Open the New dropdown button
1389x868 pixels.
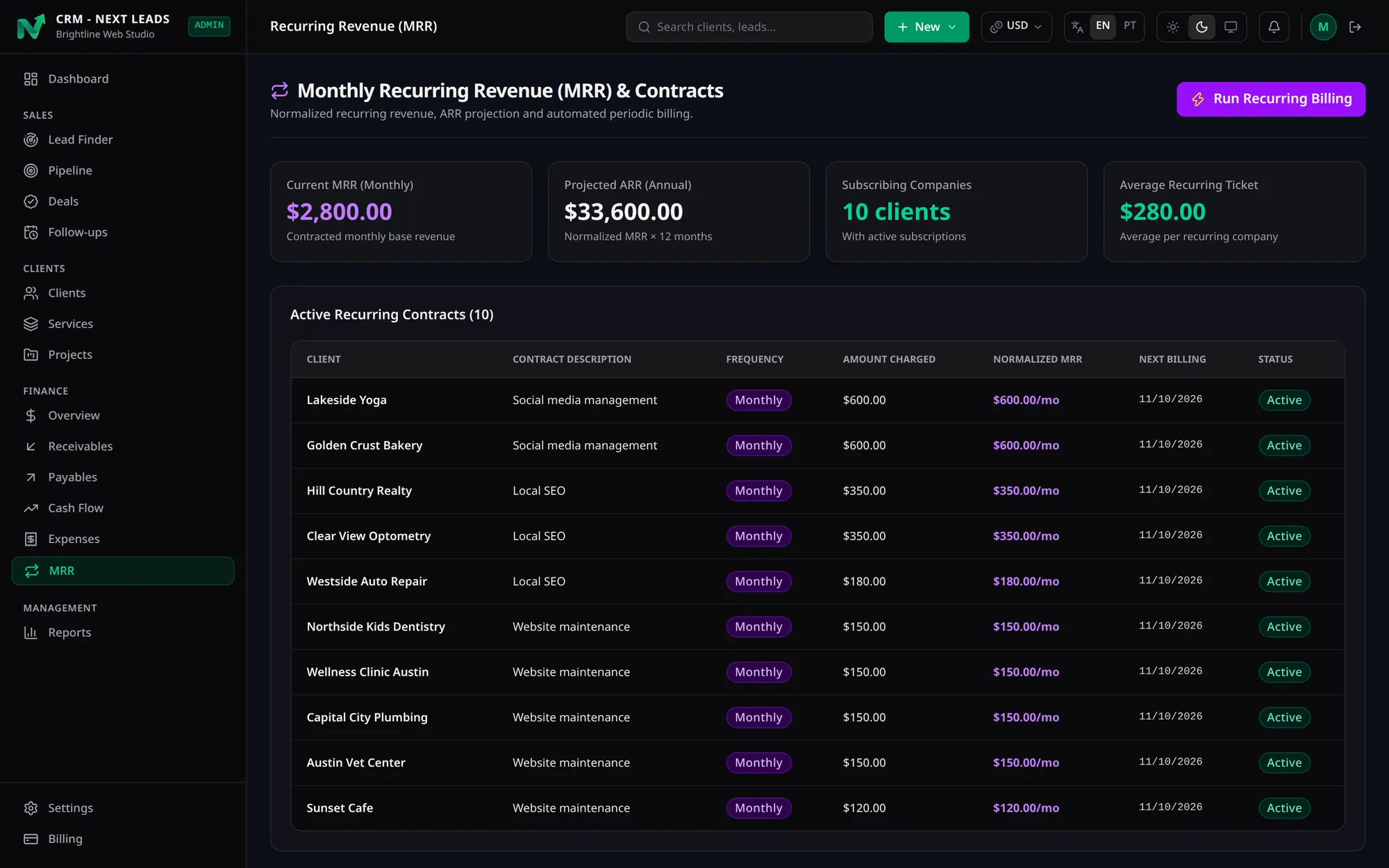point(926,26)
